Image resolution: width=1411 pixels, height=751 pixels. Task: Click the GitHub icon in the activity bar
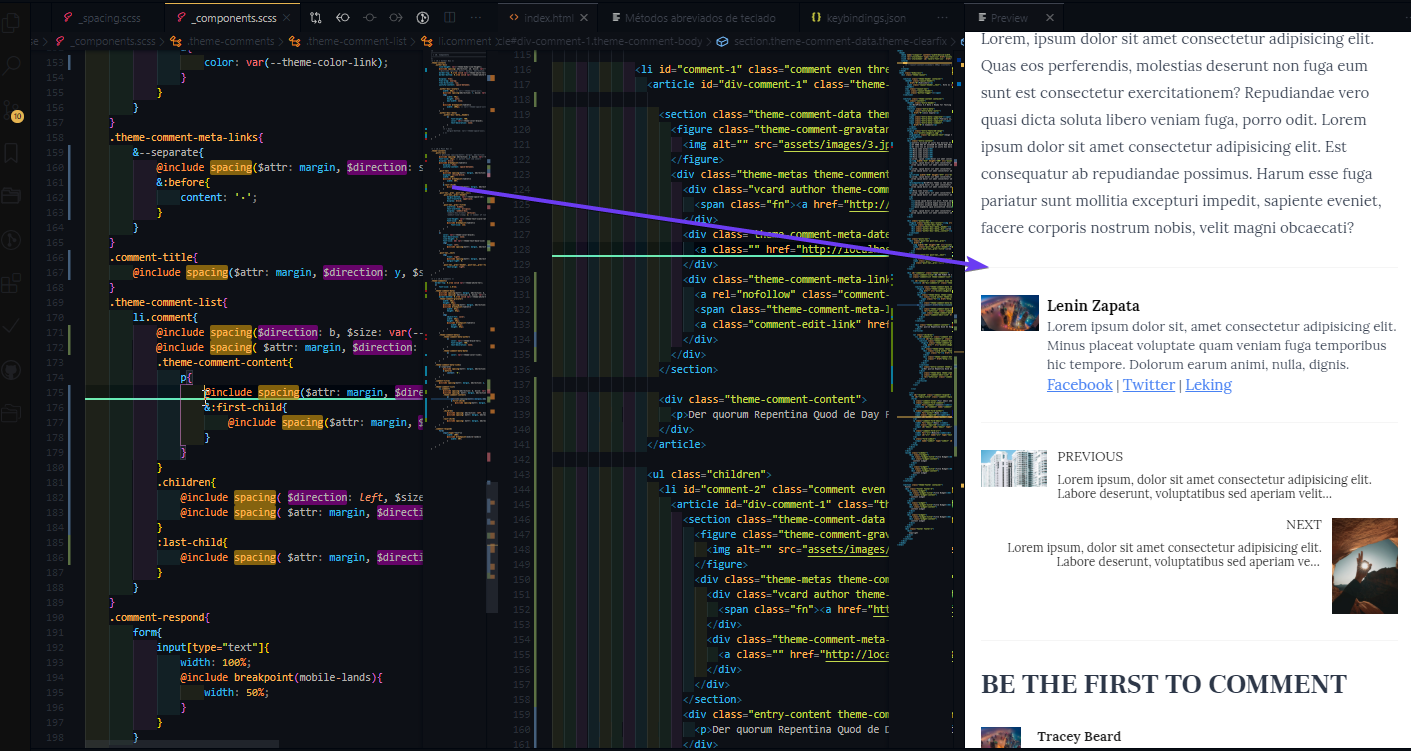pyautogui.click(x=13, y=370)
